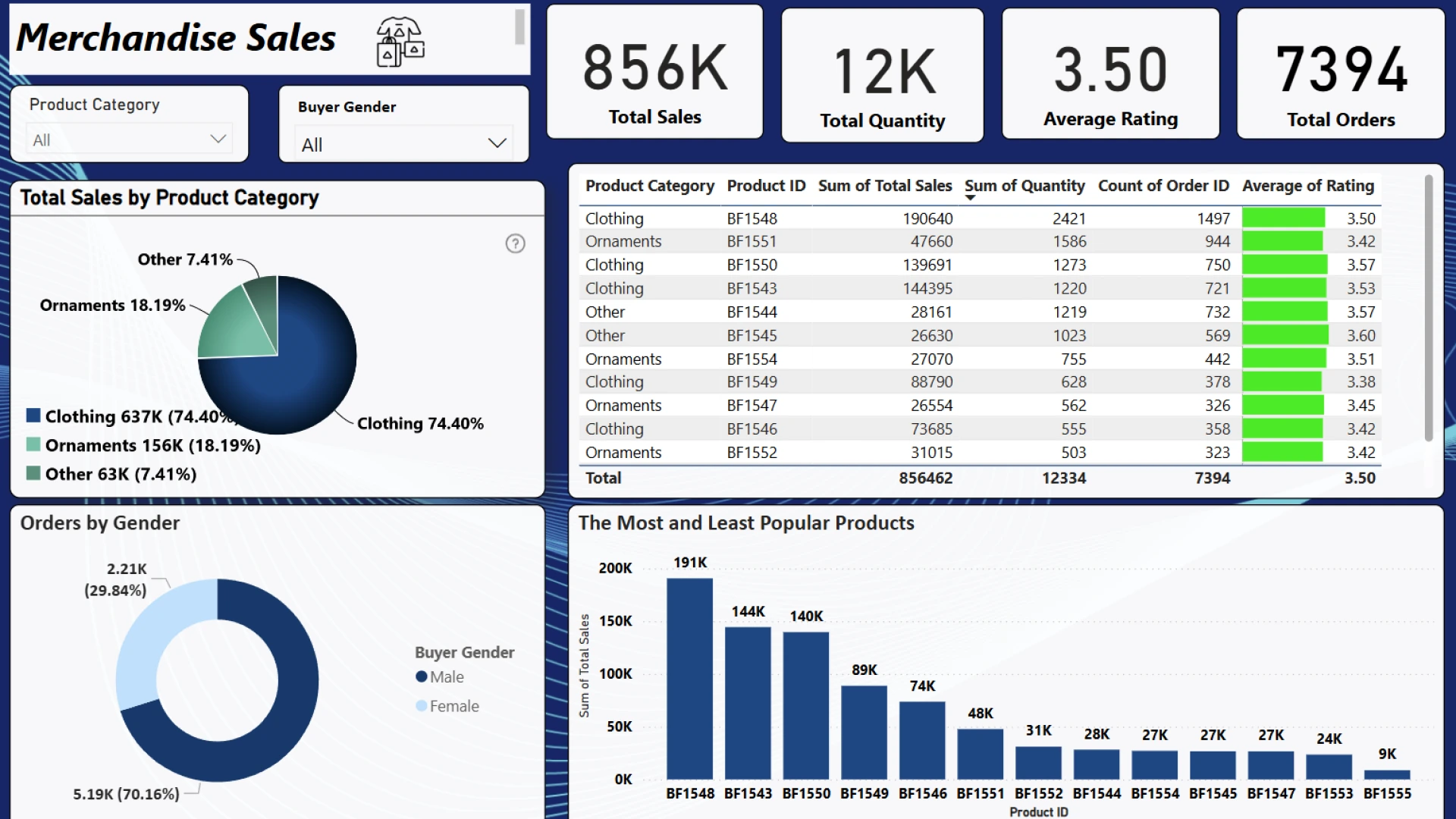
Task: Click the BF1555 bar in the bar chart
Action: [x=1386, y=775]
